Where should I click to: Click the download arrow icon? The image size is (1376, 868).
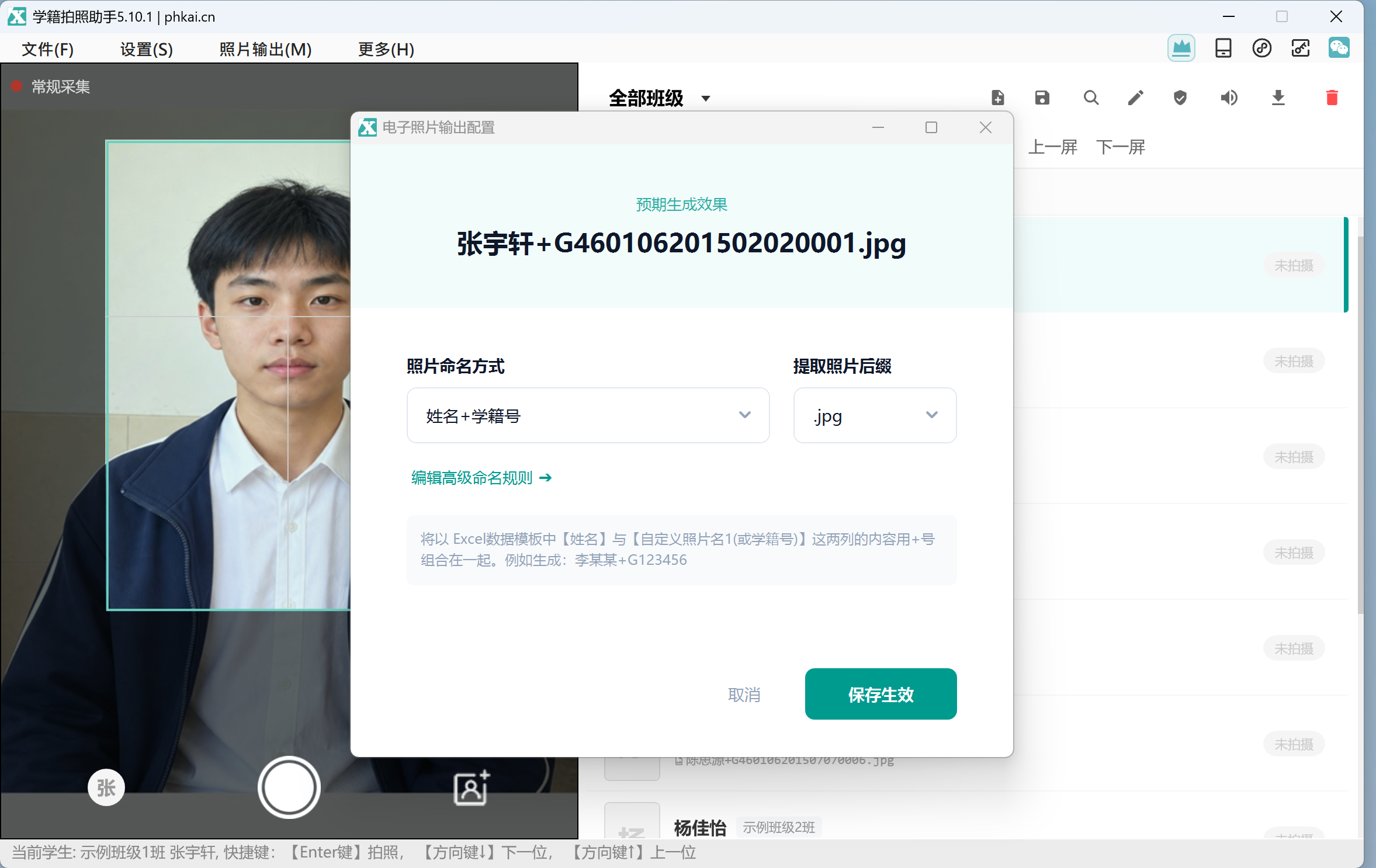1278,98
